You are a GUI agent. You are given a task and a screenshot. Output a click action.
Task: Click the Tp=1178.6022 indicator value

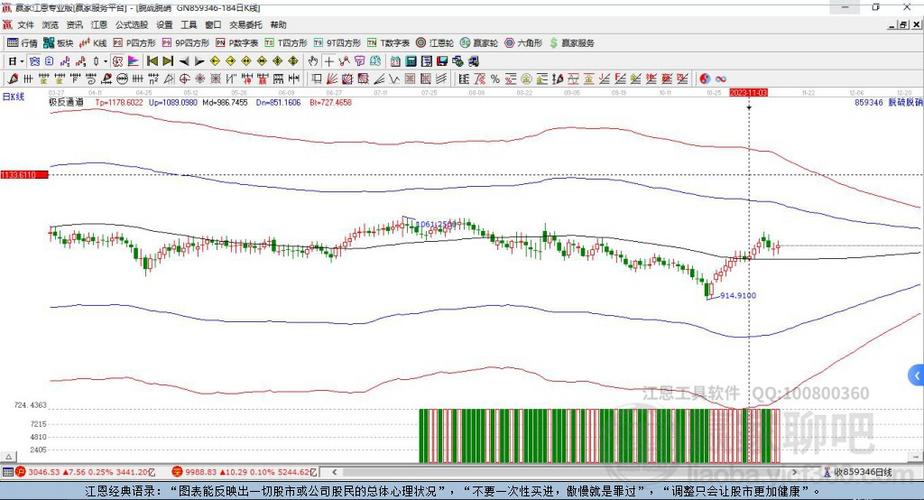tap(119, 102)
